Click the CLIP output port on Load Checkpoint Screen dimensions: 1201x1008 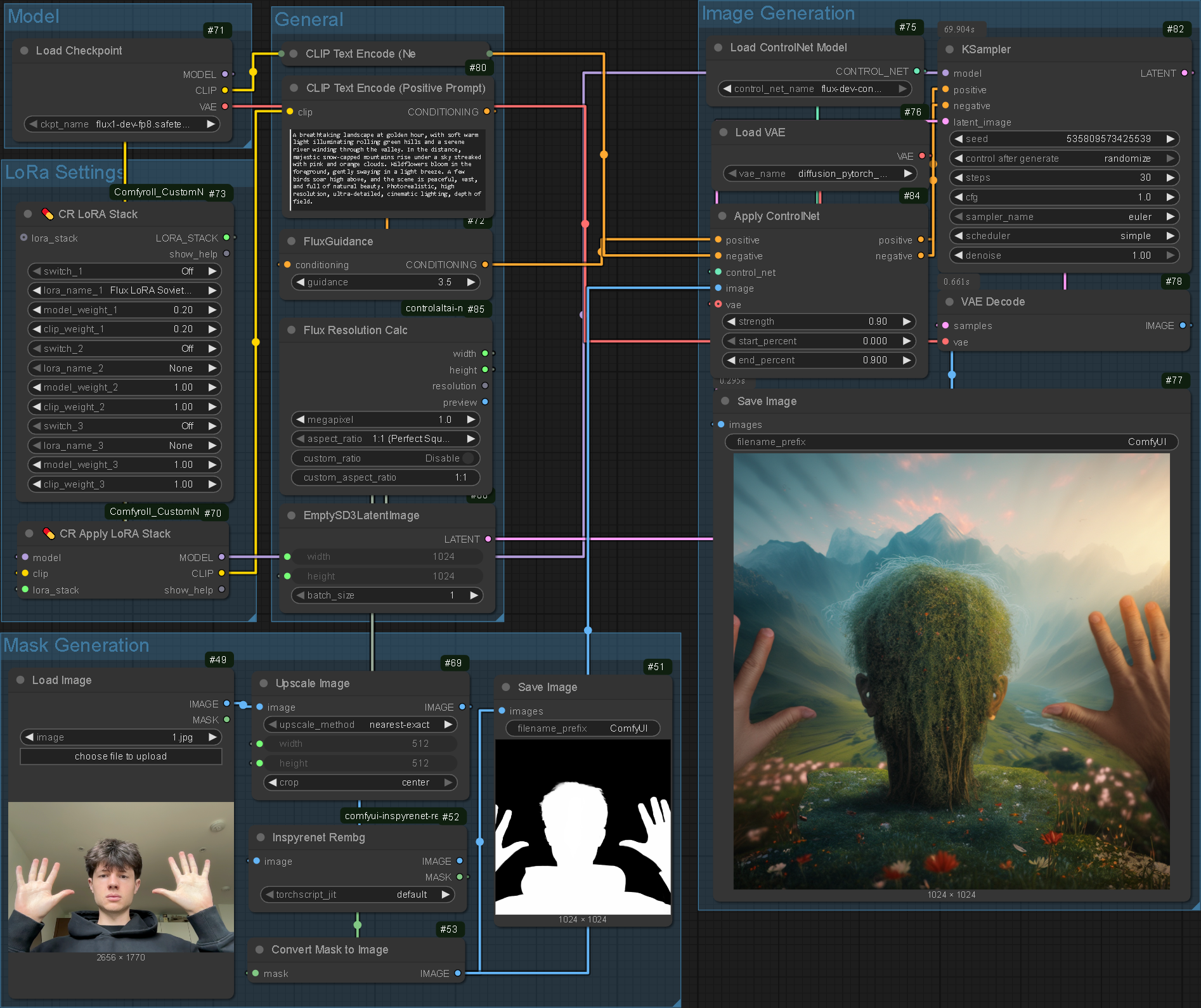tap(225, 91)
